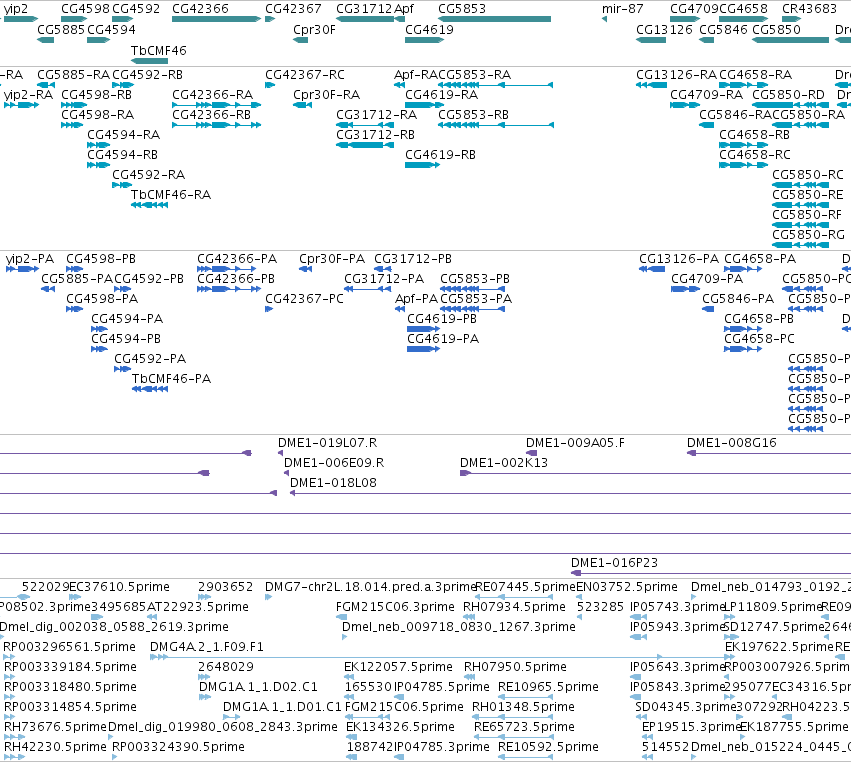Click the mir-87 gene label
This screenshot has width=851, height=762.
point(623,9)
